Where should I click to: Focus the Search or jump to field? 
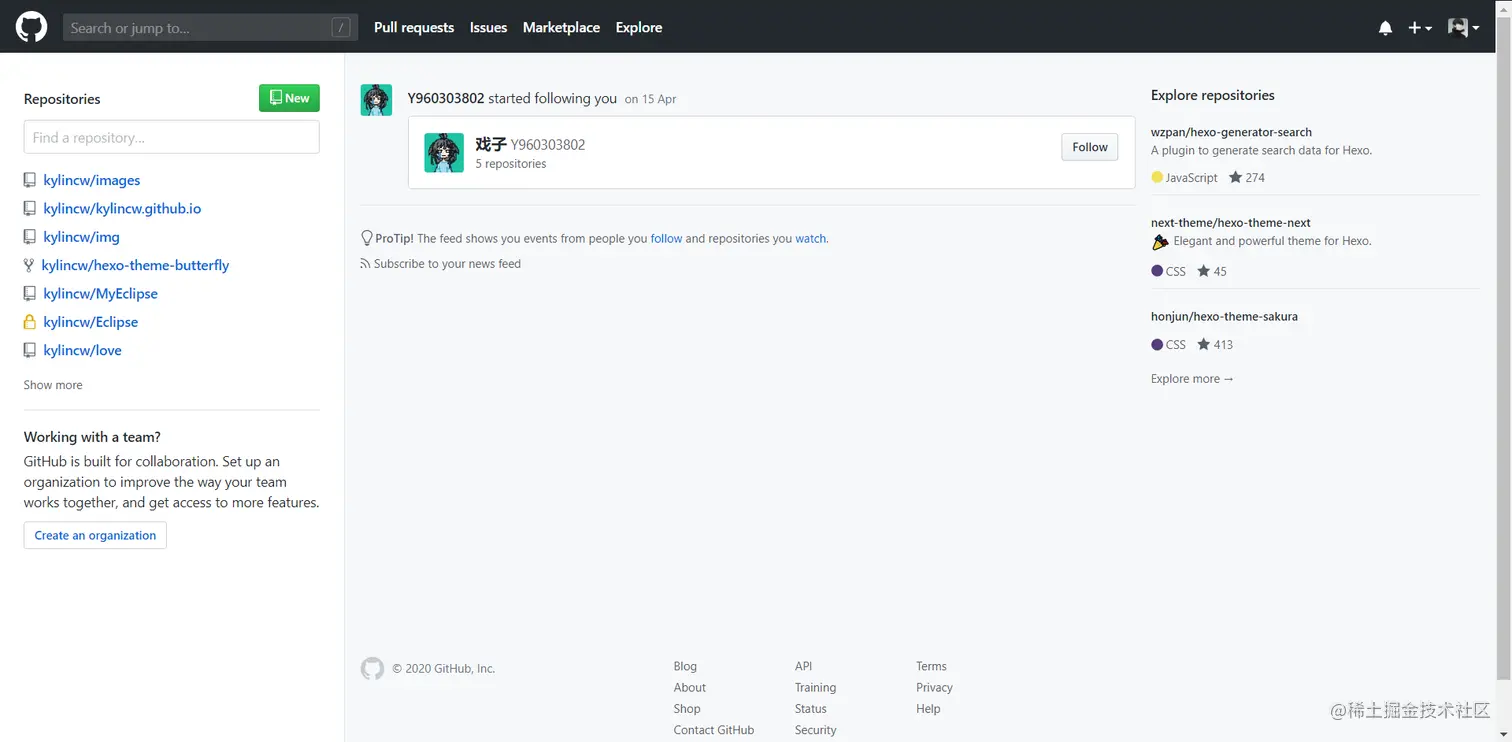(210, 28)
